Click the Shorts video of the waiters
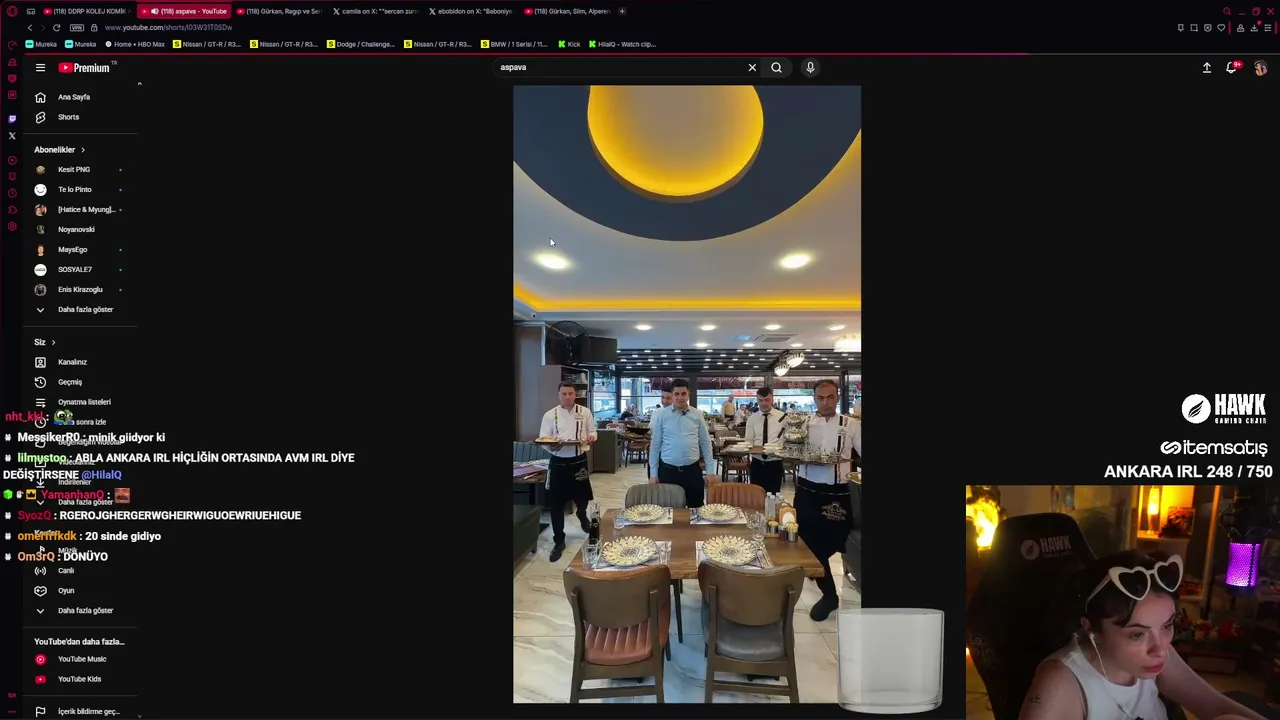The width and height of the screenshot is (1280, 720). (687, 394)
